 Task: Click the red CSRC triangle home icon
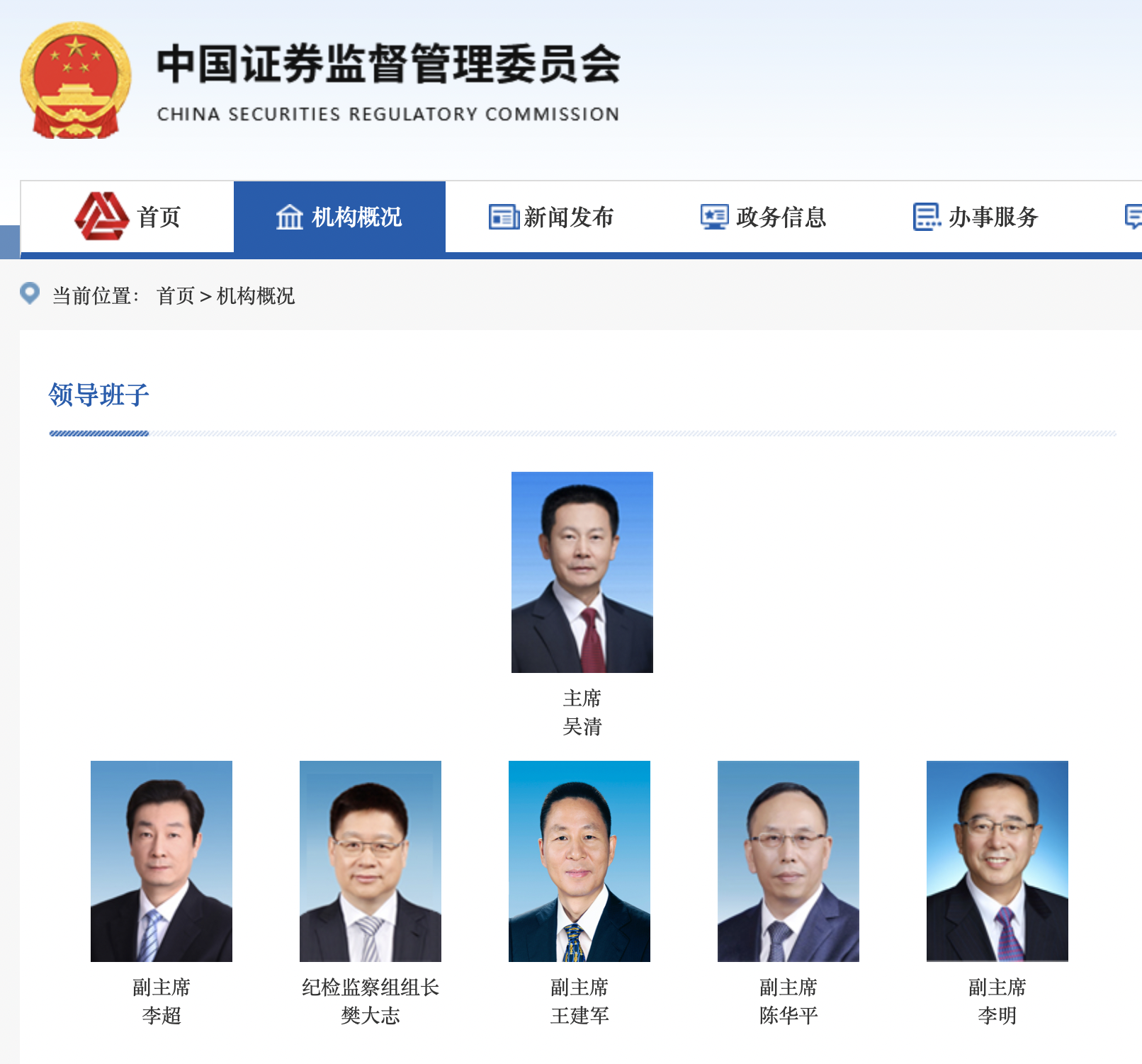point(102,216)
